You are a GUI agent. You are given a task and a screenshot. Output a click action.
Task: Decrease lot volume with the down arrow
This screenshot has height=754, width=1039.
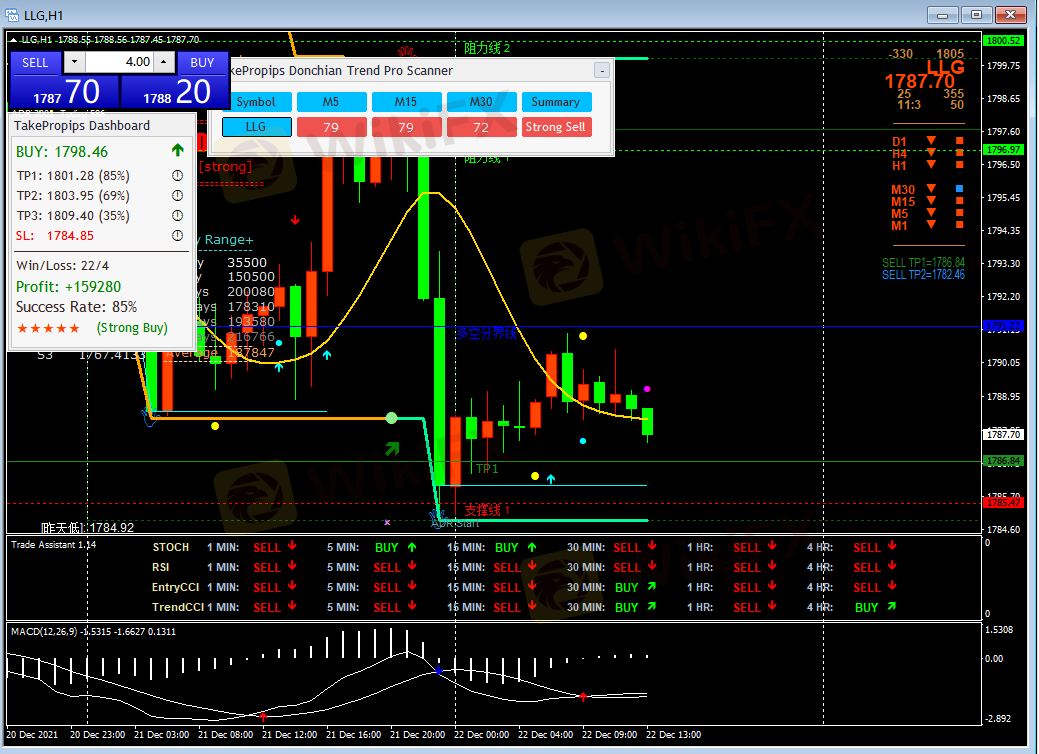75,62
